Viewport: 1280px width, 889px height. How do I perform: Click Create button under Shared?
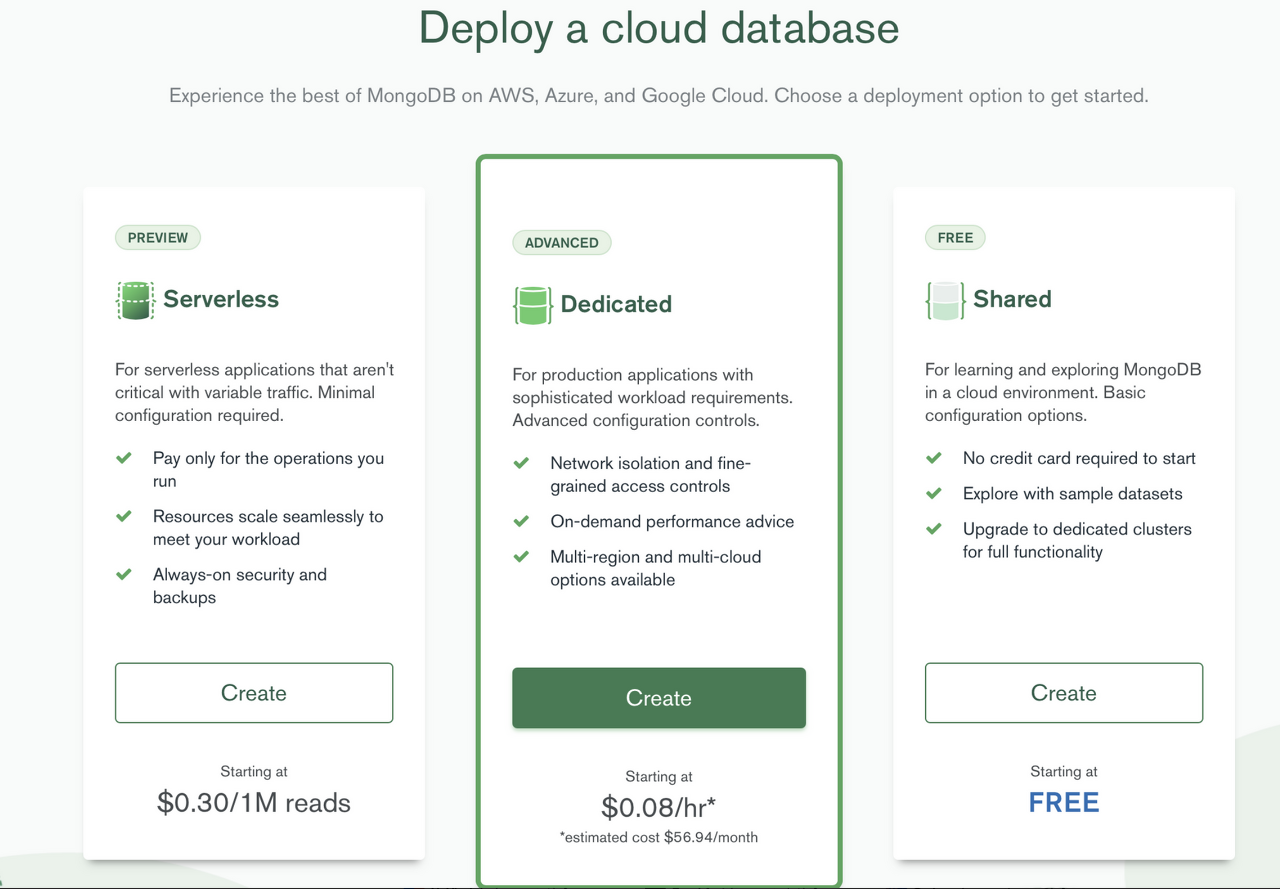click(x=1064, y=693)
